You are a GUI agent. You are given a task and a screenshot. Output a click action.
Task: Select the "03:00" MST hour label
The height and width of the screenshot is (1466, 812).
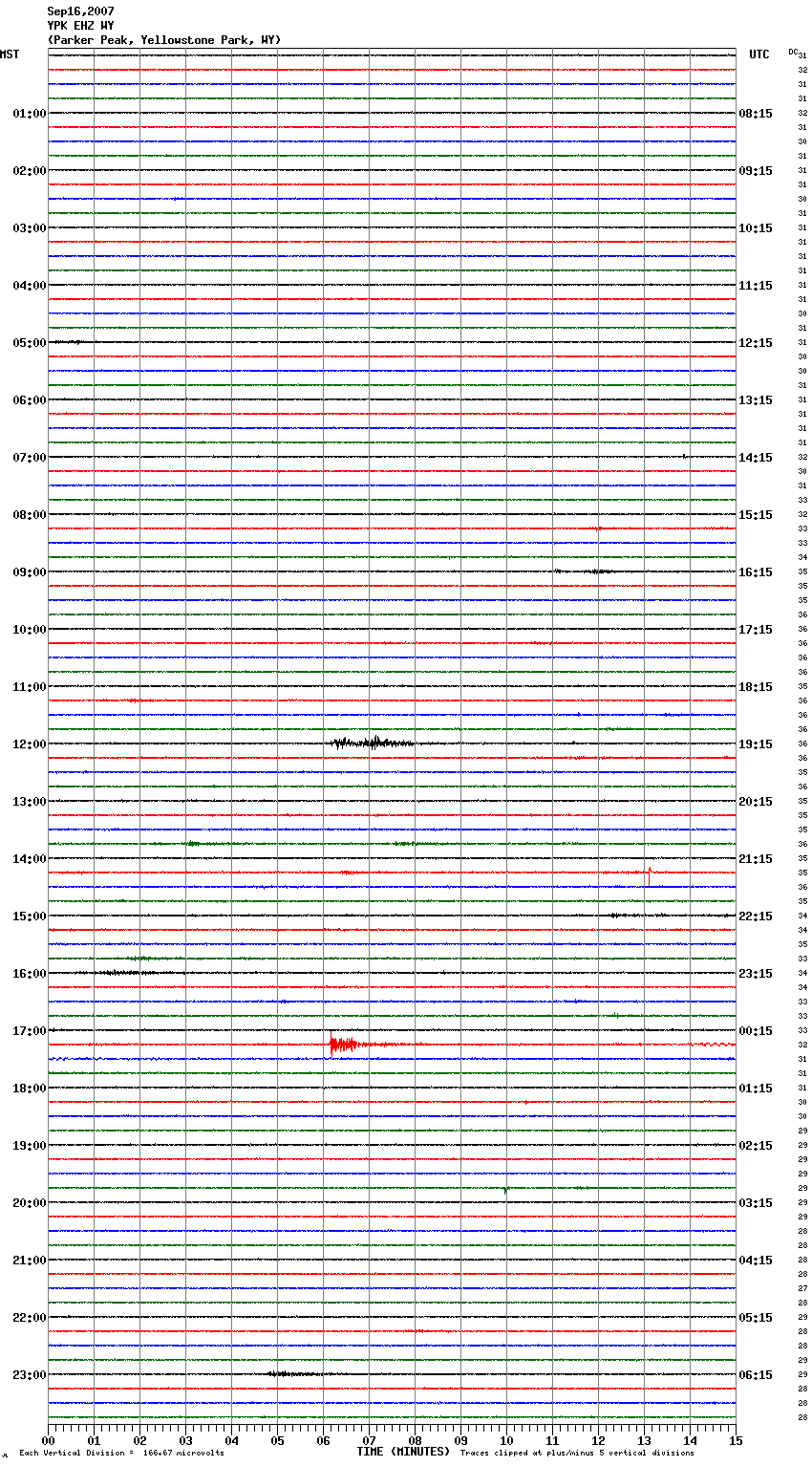(30, 228)
